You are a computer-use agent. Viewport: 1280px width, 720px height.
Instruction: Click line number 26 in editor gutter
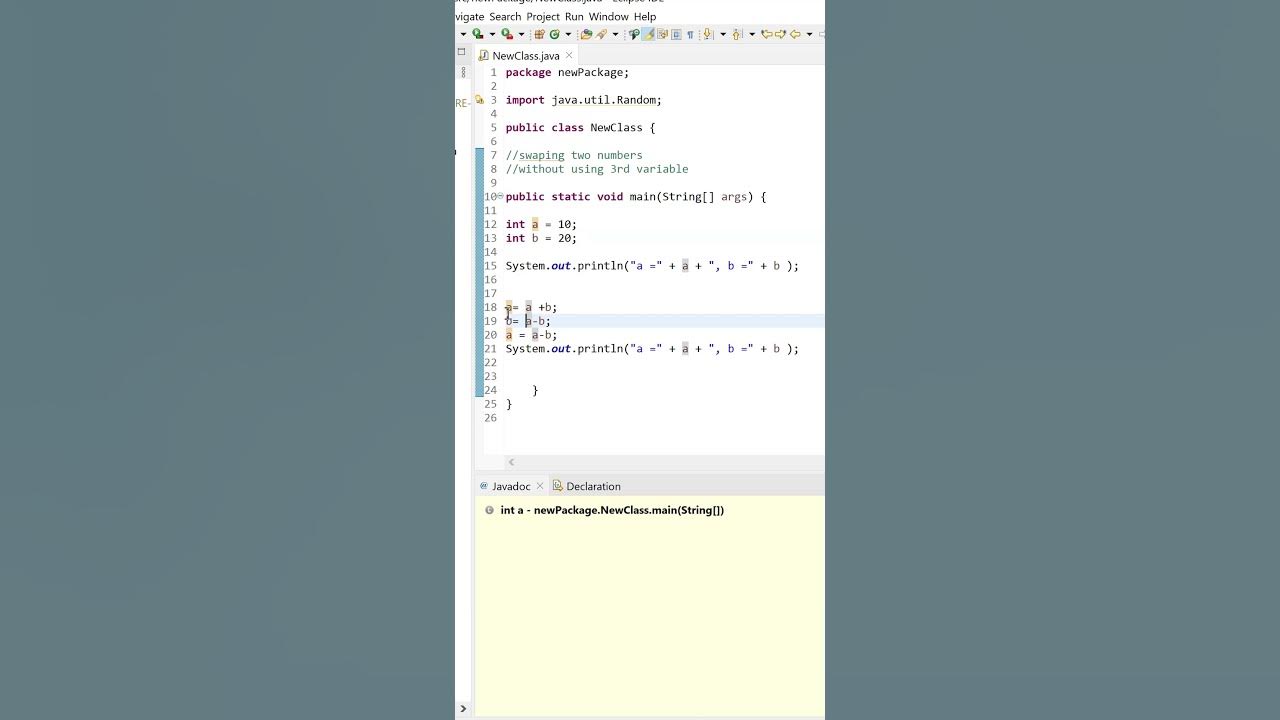tap(490, 418)
